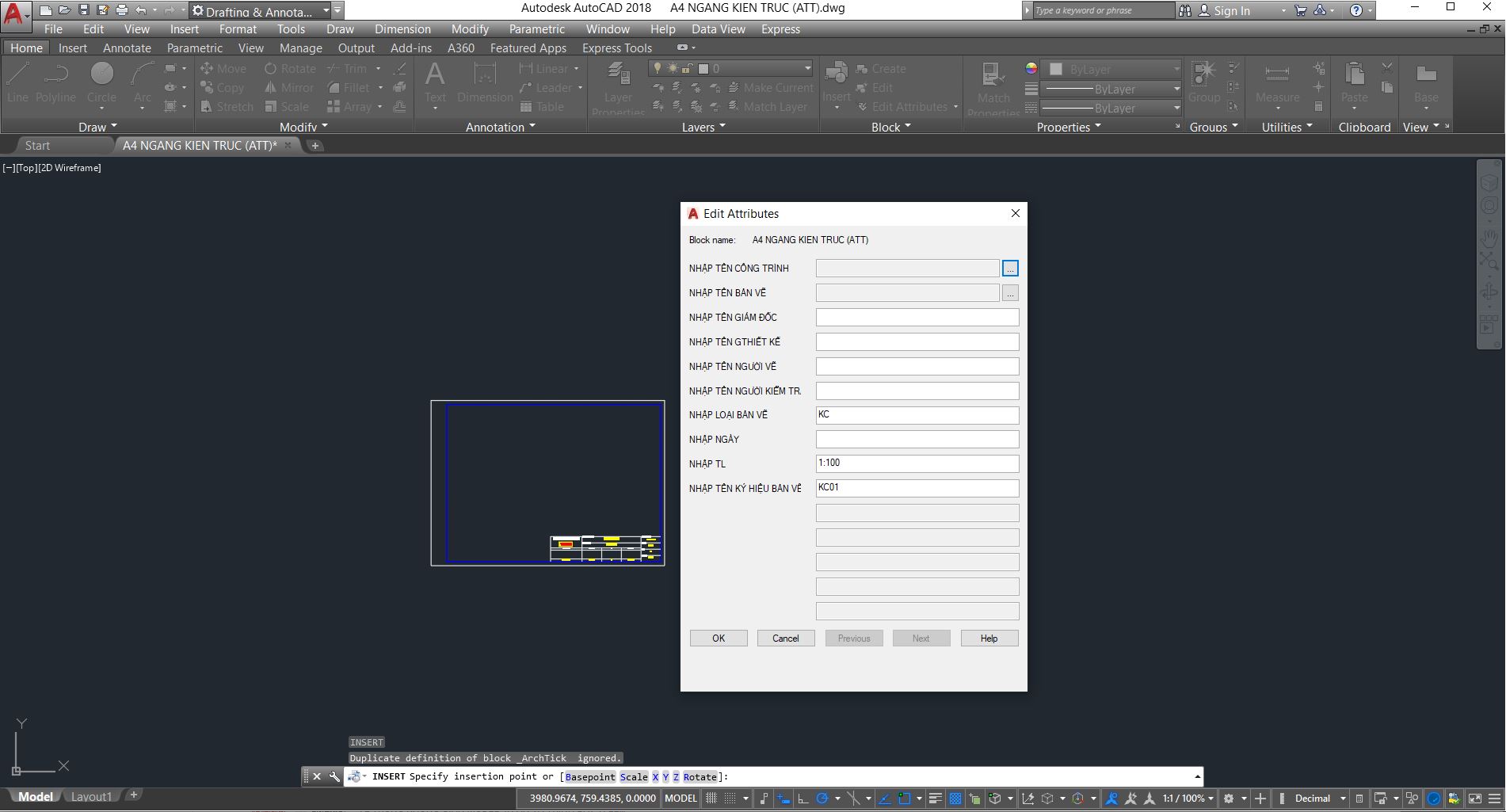The image size is (1506, 812).
Task: Open the Express Tools ribbon tab
Action: [x=617, y=48]
